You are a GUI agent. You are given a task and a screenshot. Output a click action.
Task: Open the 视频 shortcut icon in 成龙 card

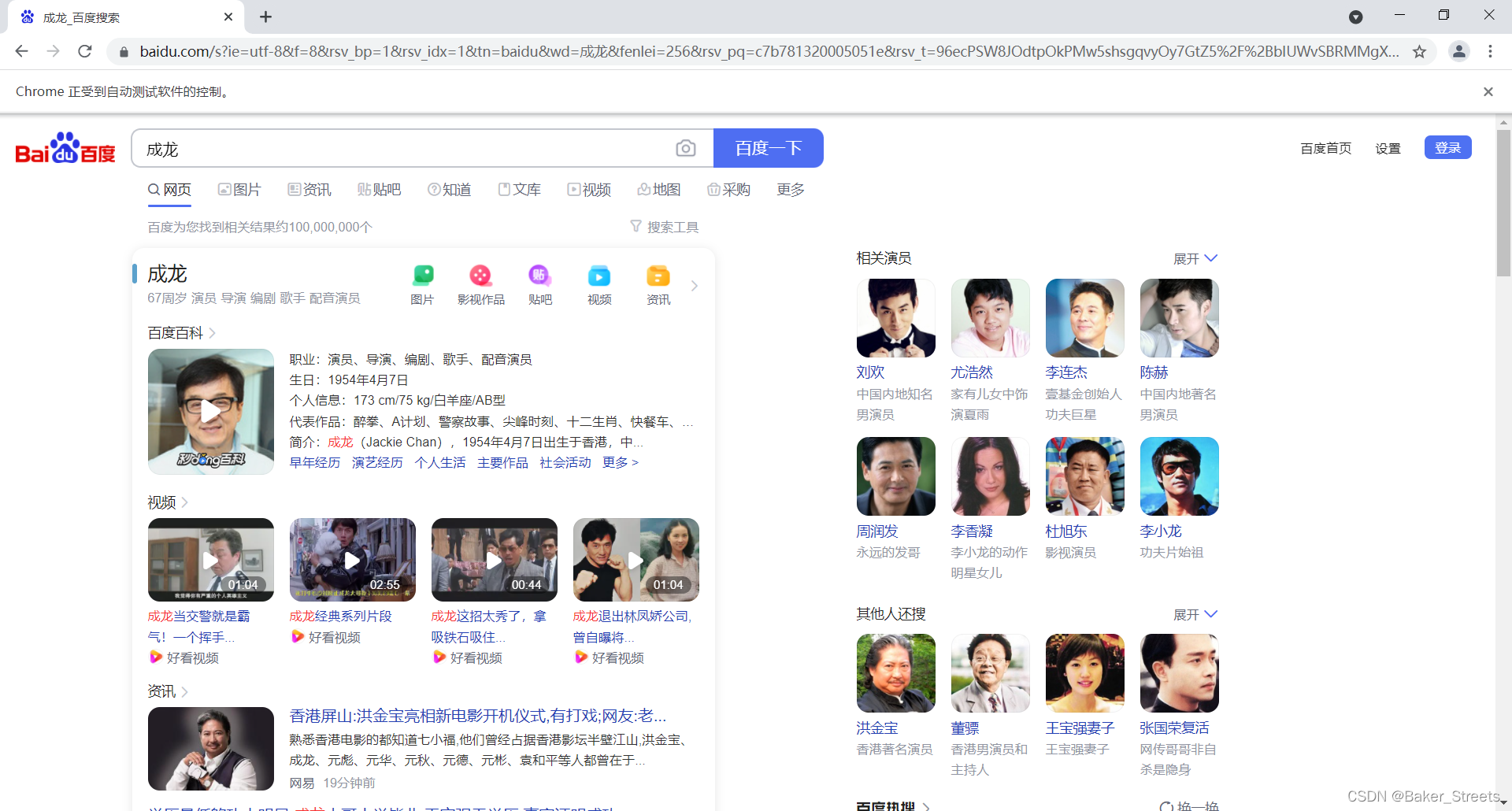[599, 276]
